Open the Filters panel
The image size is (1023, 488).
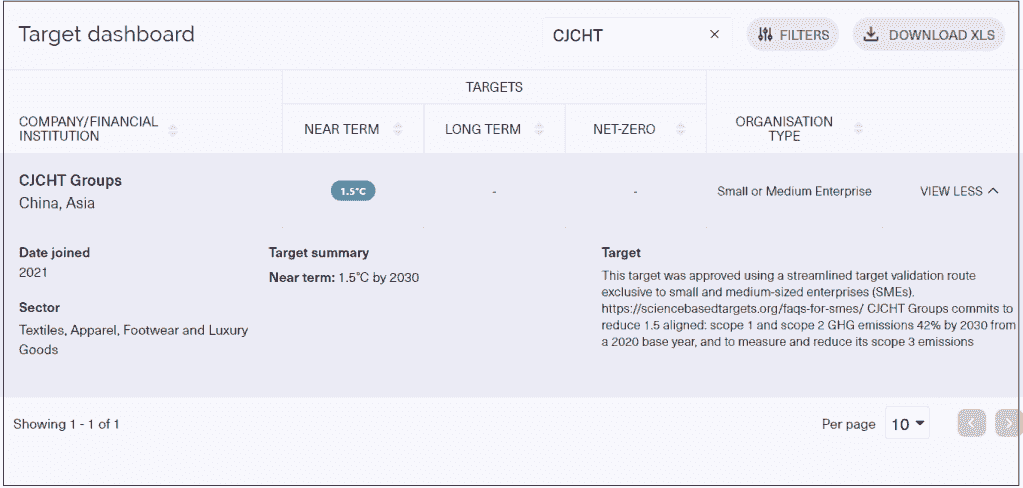(793, 35)
